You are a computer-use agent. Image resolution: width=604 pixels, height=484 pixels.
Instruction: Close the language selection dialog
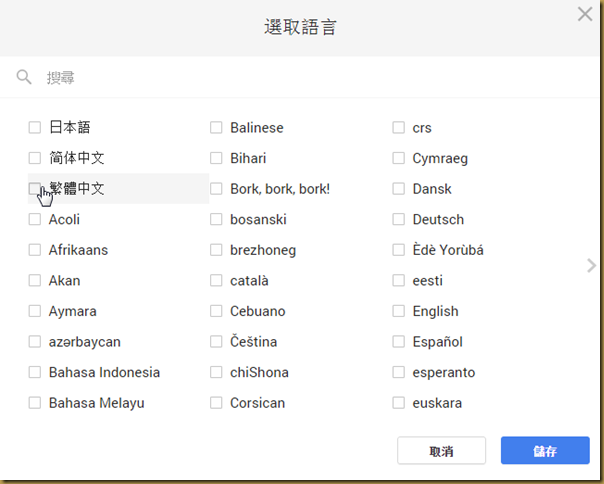[x=585, y=14]
